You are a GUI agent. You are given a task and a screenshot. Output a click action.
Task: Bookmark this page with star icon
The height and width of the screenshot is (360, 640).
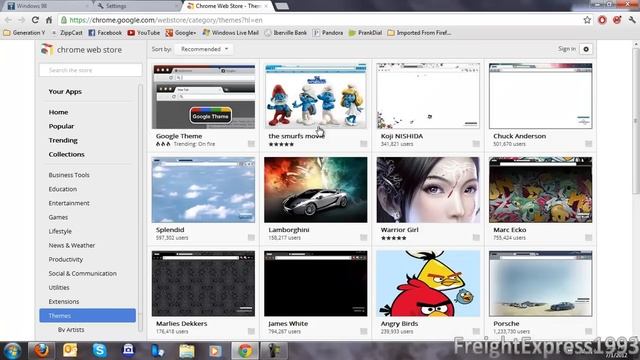pyautogui.click(x=587, y=20)
